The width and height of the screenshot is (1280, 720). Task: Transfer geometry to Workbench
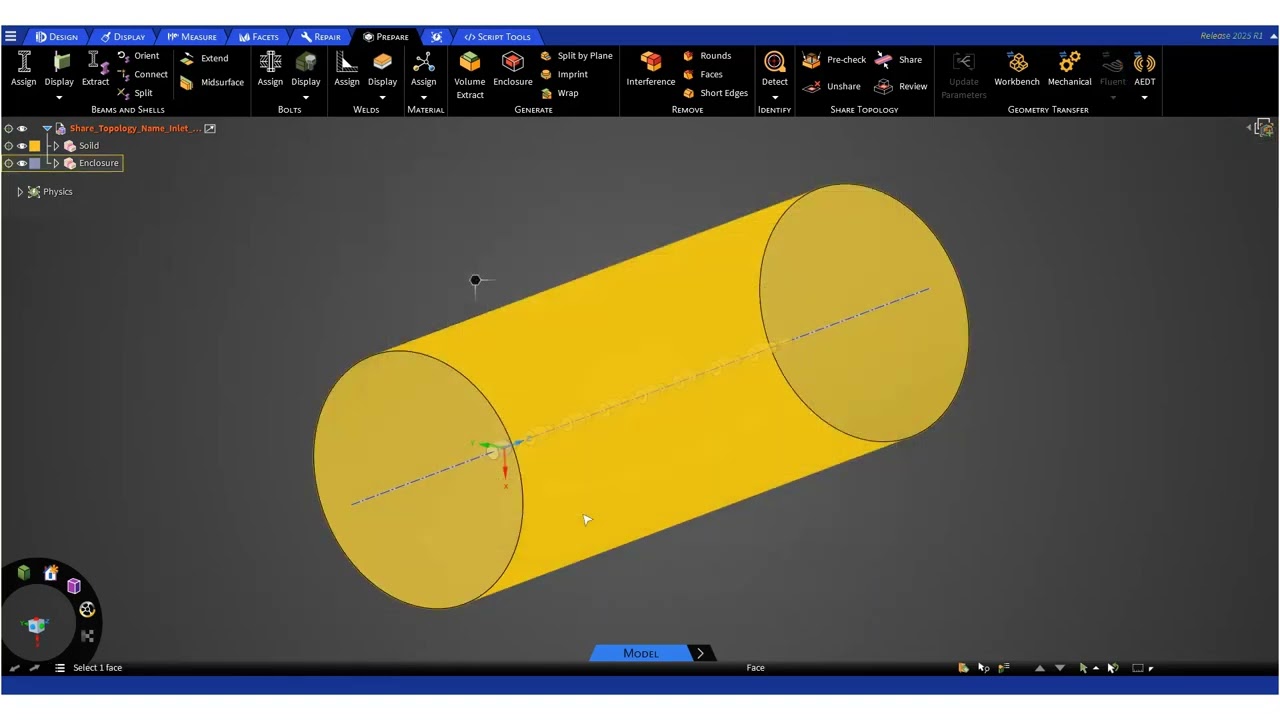click(x=1017, y=69)
